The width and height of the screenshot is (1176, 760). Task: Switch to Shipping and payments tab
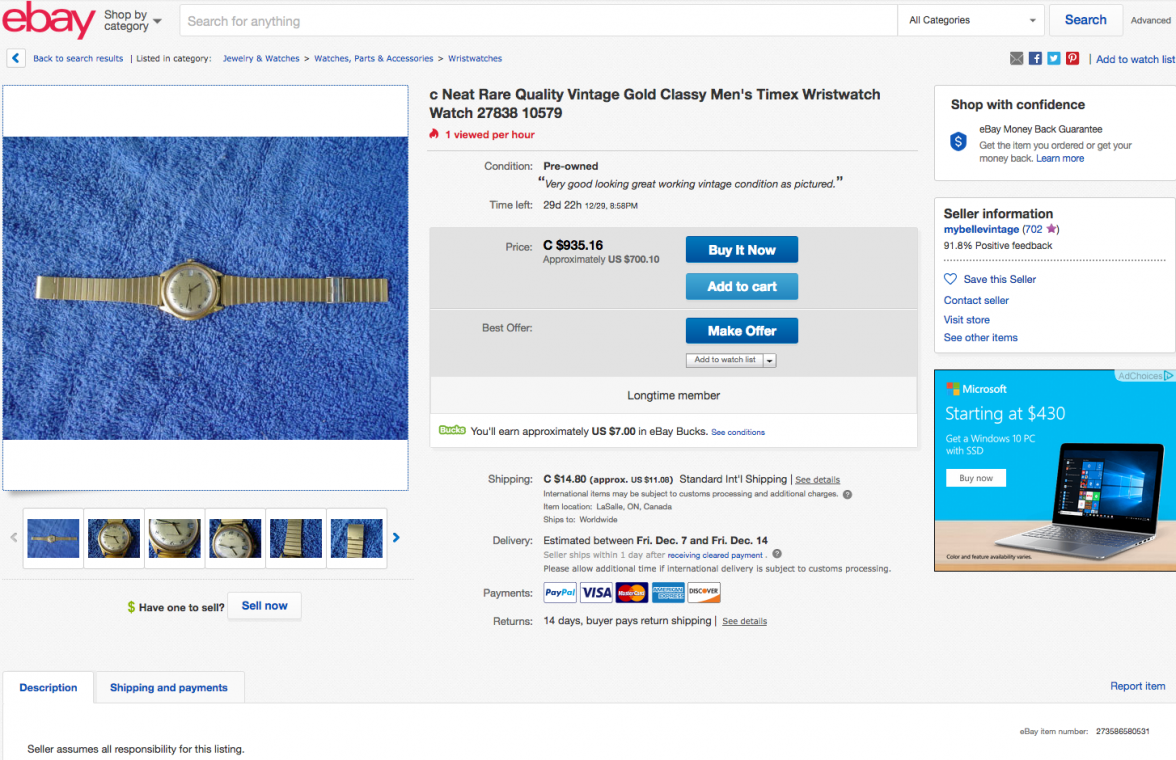(169, 687)
